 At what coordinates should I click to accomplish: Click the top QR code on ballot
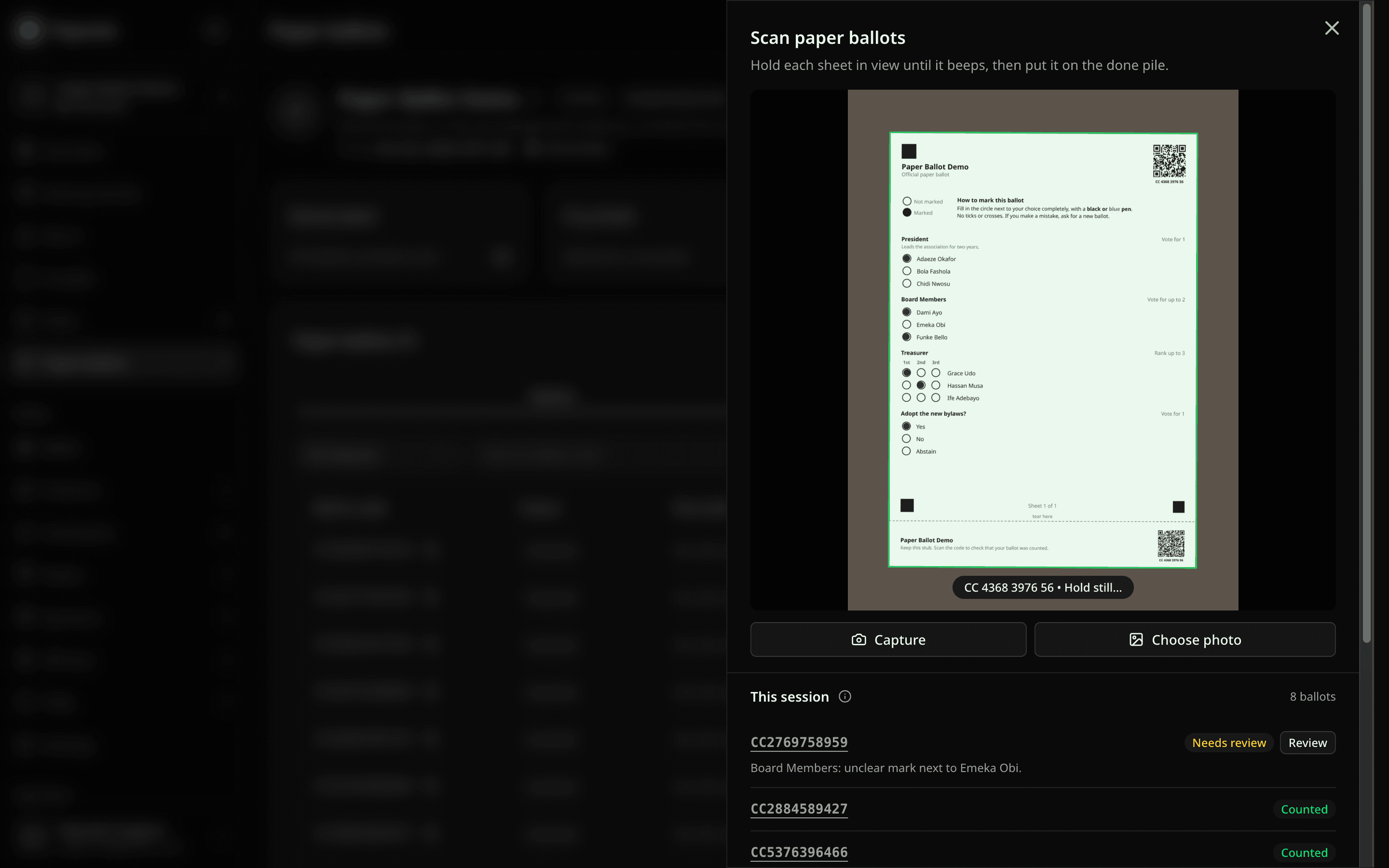point(1169,162)
